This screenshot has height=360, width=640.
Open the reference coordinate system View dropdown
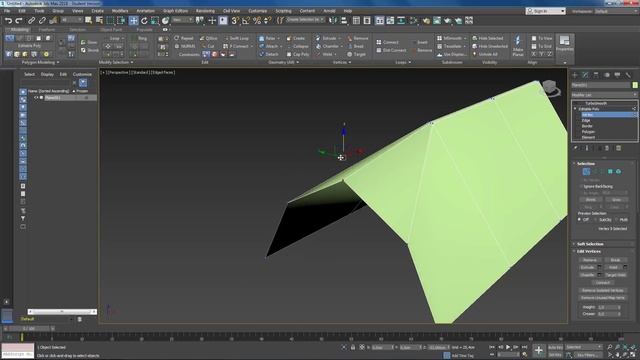point(182,20)
